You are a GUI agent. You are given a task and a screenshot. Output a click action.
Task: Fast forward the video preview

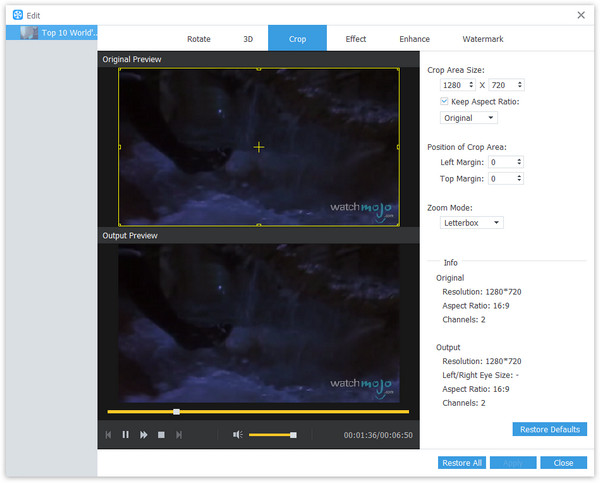tap(143, 435)
